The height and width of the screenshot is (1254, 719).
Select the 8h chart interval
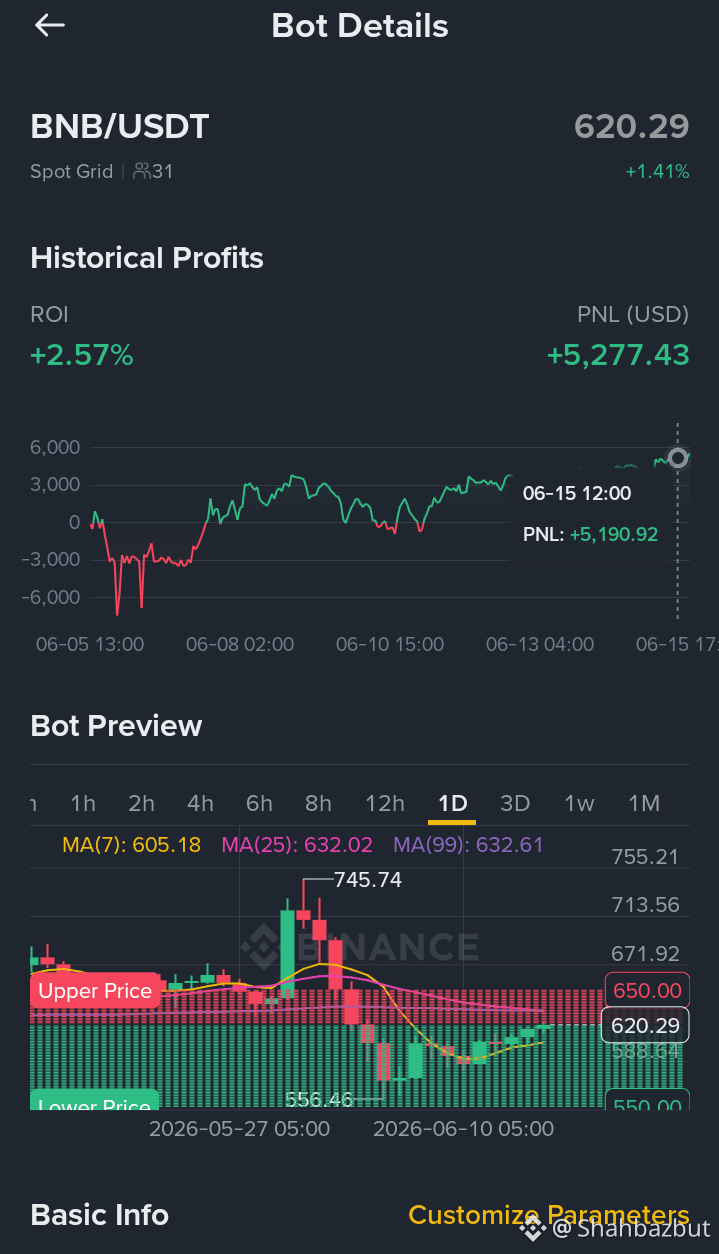click(x=319, y=803)
